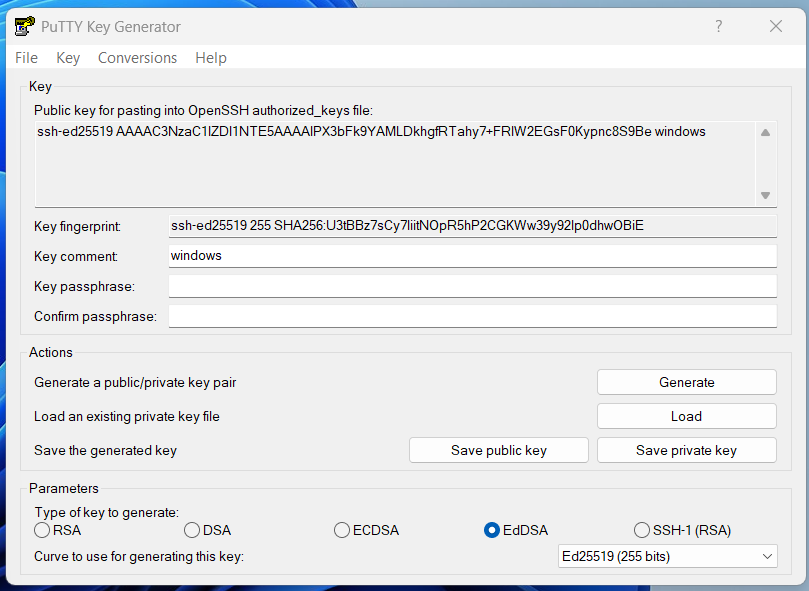The image size is (809, 591).
Task: Click Load to open existing private key
Action: (686, 416)
